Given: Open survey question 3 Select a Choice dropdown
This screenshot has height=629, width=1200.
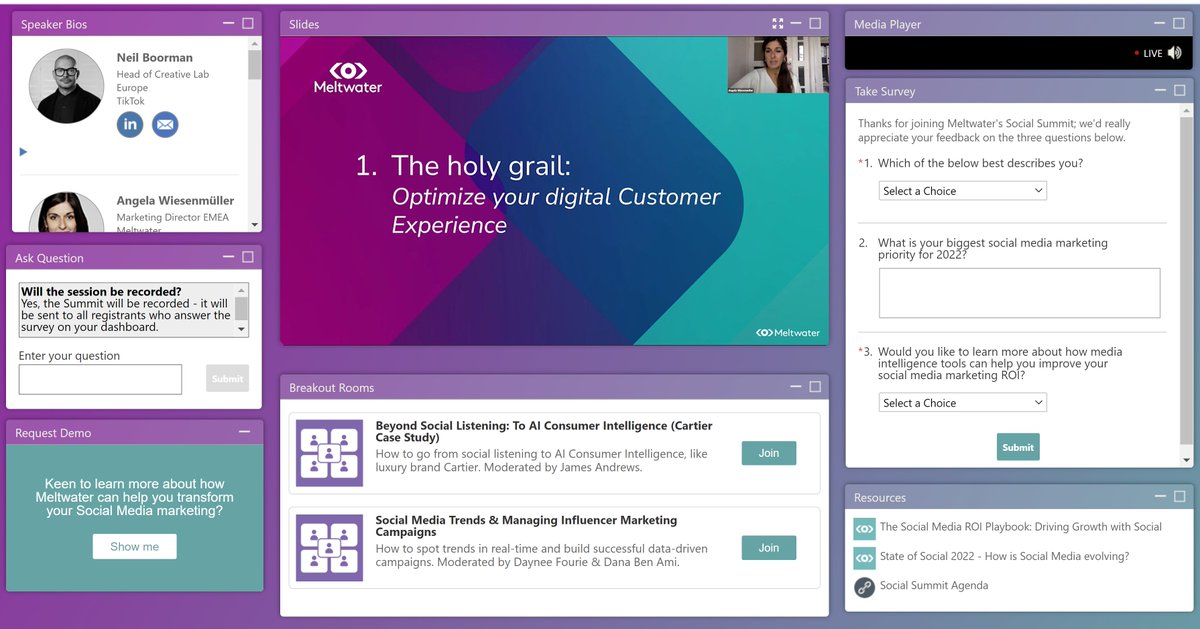Looking at the screenshot, I should coord(962,402).
